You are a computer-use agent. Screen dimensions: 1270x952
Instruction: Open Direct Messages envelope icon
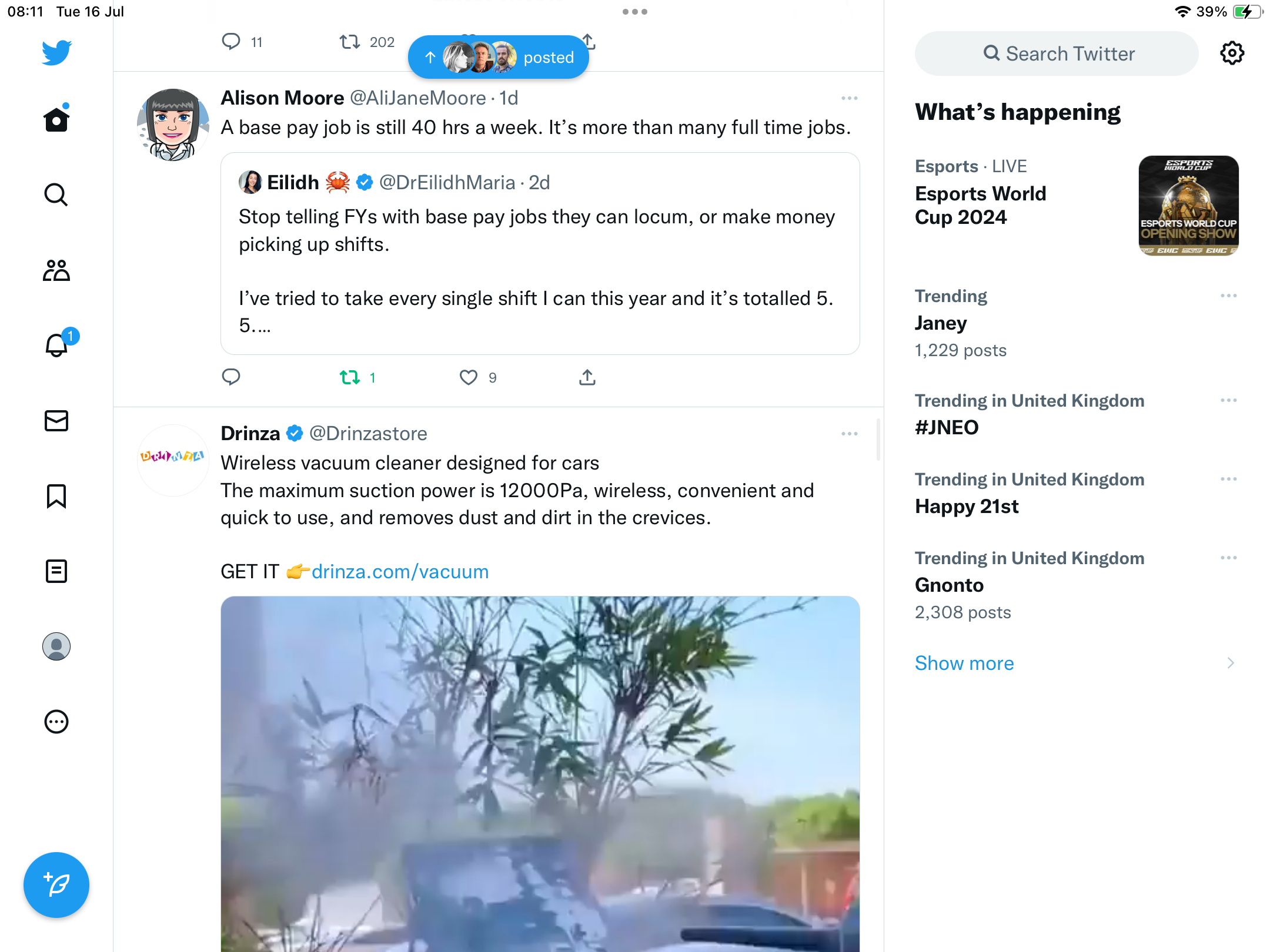tap(56, 421)
